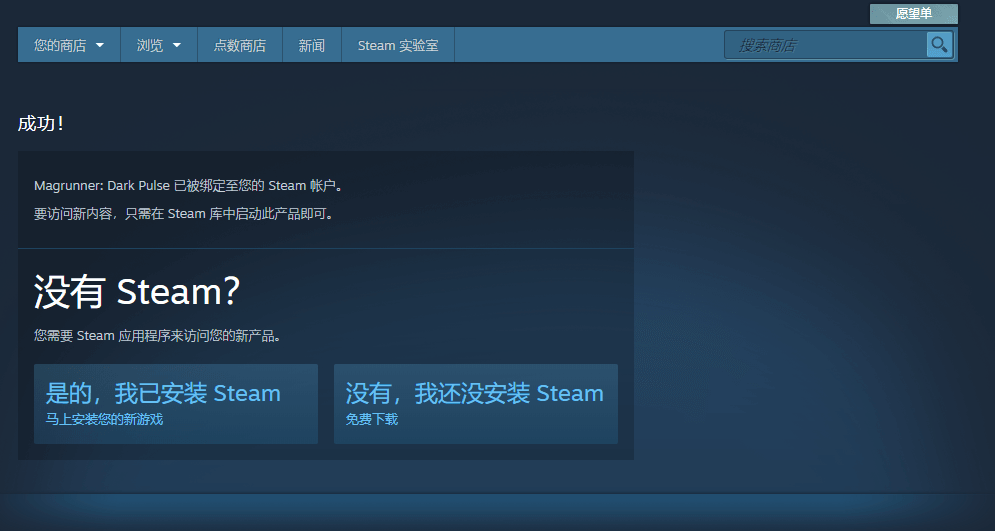
Task: Click the 成功！ heading
Action: pos(42,124)
